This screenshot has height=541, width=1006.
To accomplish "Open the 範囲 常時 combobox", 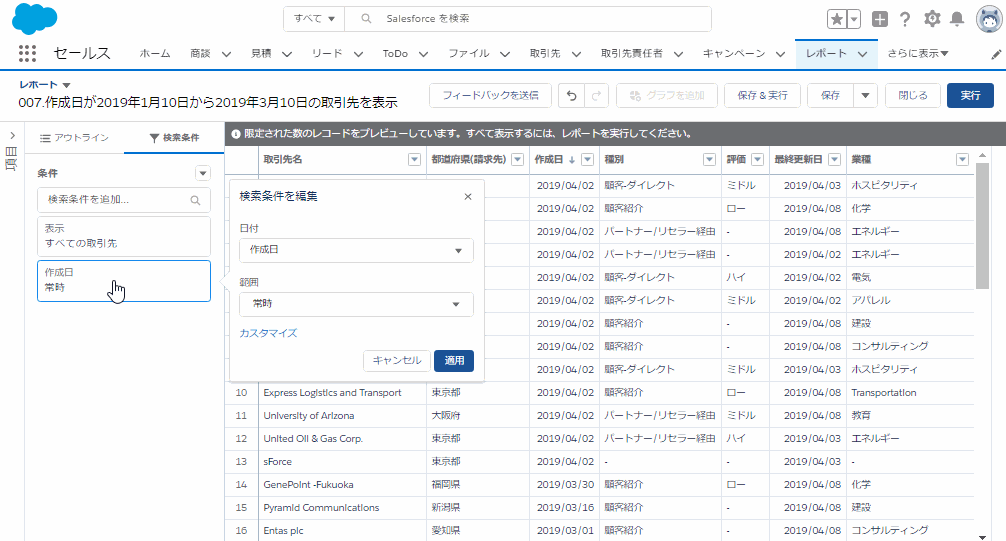I will point(356,304).
